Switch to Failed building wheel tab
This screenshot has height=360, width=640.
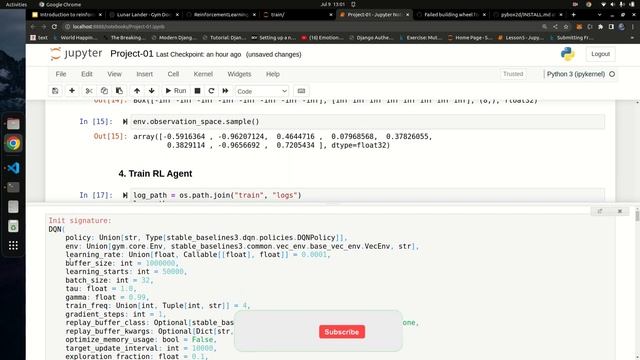coord(451,14)
